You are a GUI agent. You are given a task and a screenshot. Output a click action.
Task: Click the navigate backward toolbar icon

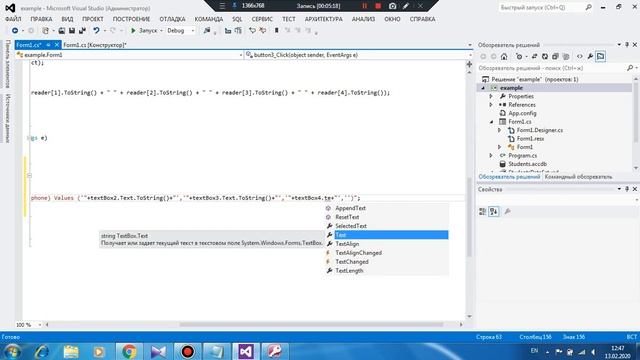(15, 31)
